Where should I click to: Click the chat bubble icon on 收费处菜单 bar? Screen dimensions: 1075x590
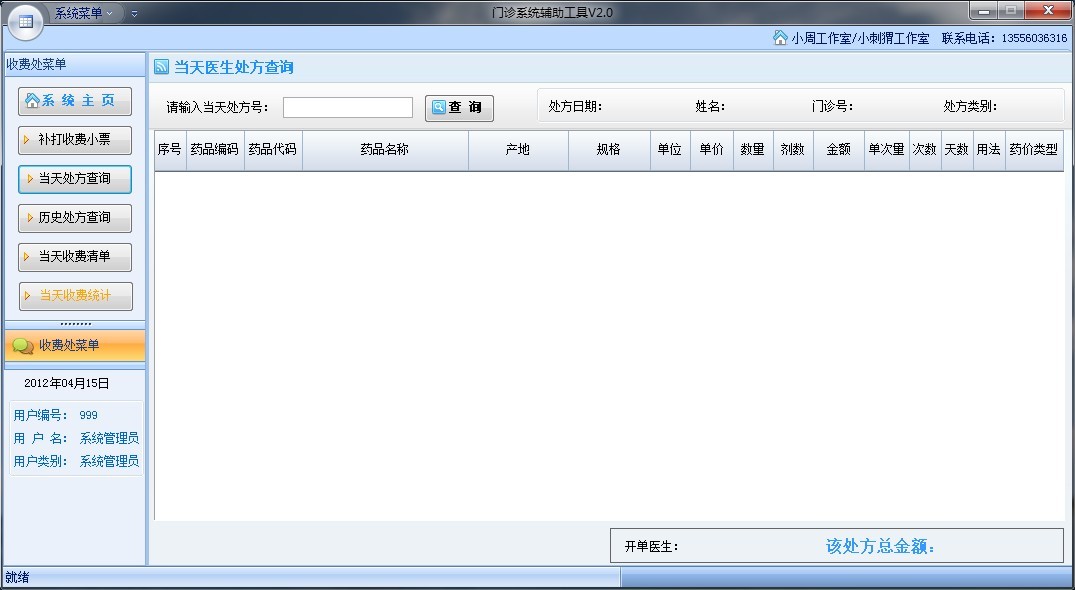[x=23, y=347]
